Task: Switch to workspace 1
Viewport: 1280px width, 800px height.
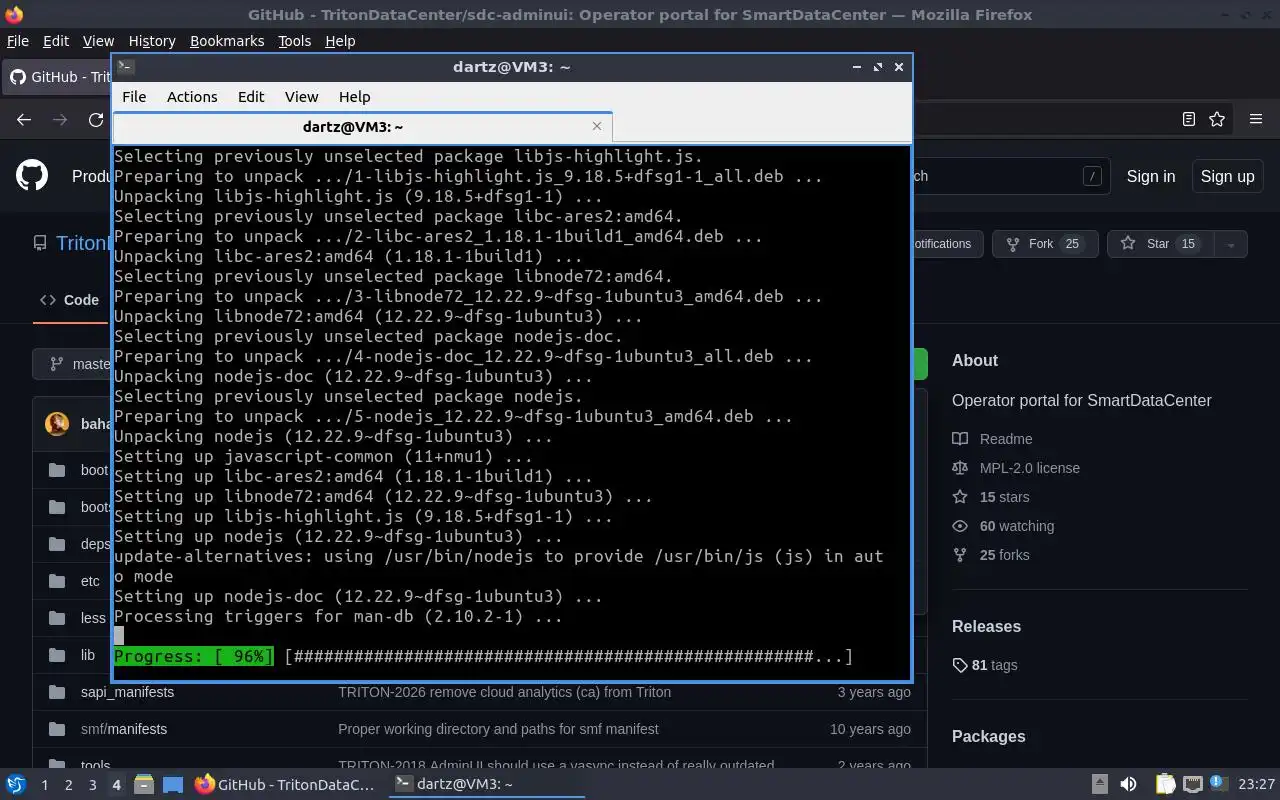Action: click(x=44, y=785)
